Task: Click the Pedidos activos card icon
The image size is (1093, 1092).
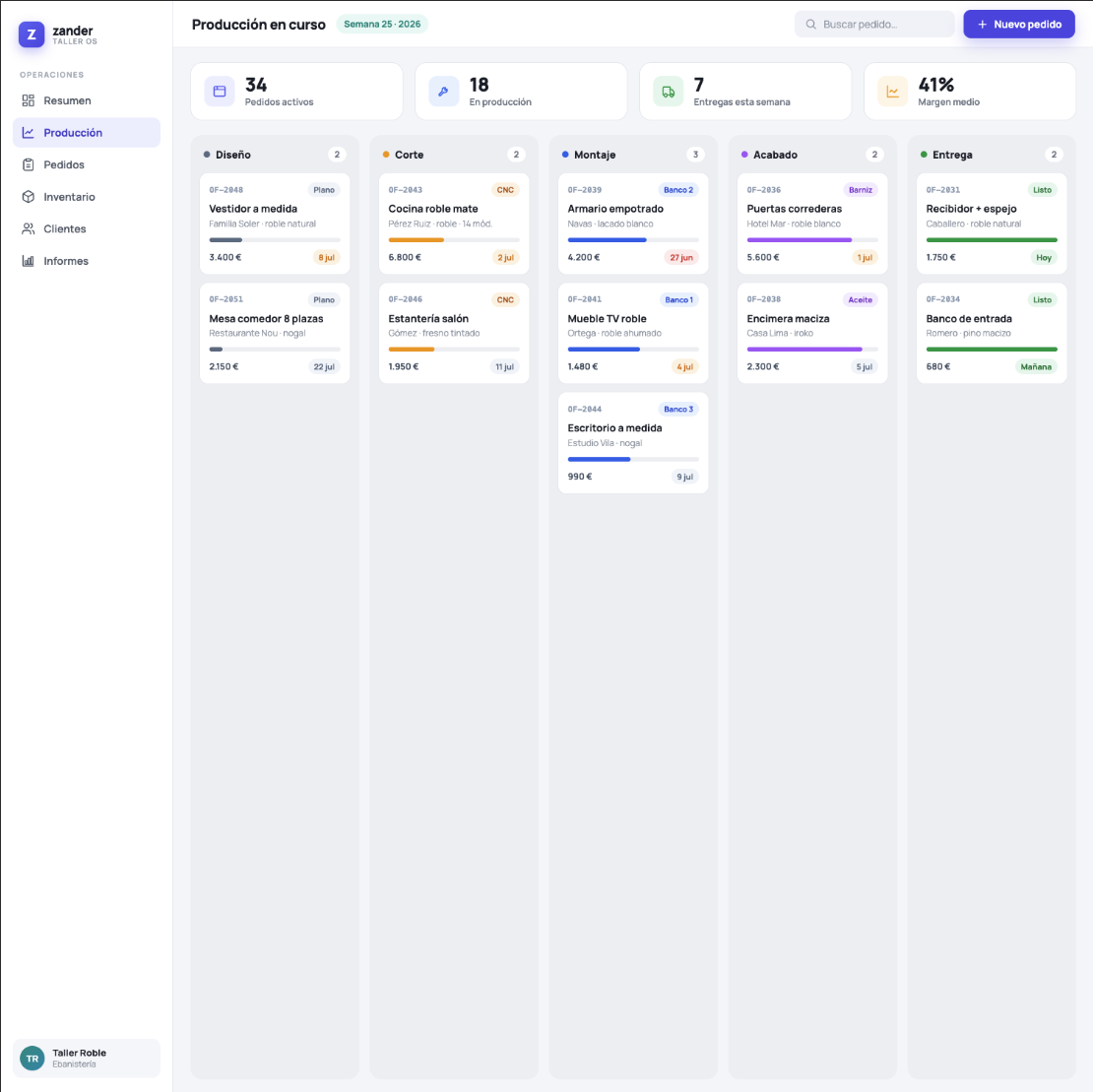Action: pyautogui.click(x=220, y=92)
